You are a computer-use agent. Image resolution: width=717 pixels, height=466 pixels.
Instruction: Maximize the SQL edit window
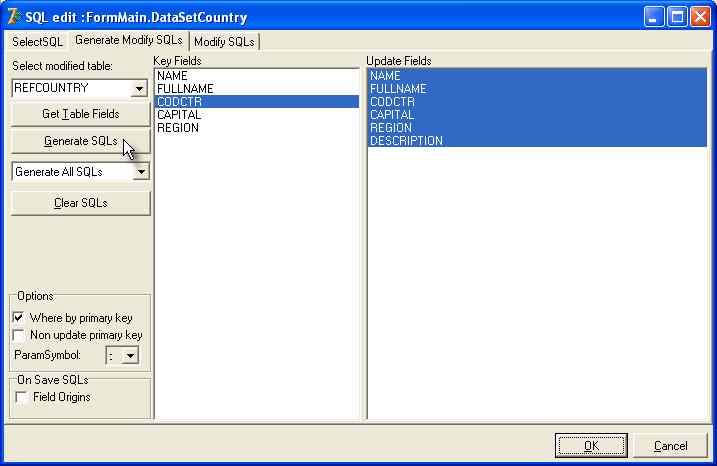677,17
